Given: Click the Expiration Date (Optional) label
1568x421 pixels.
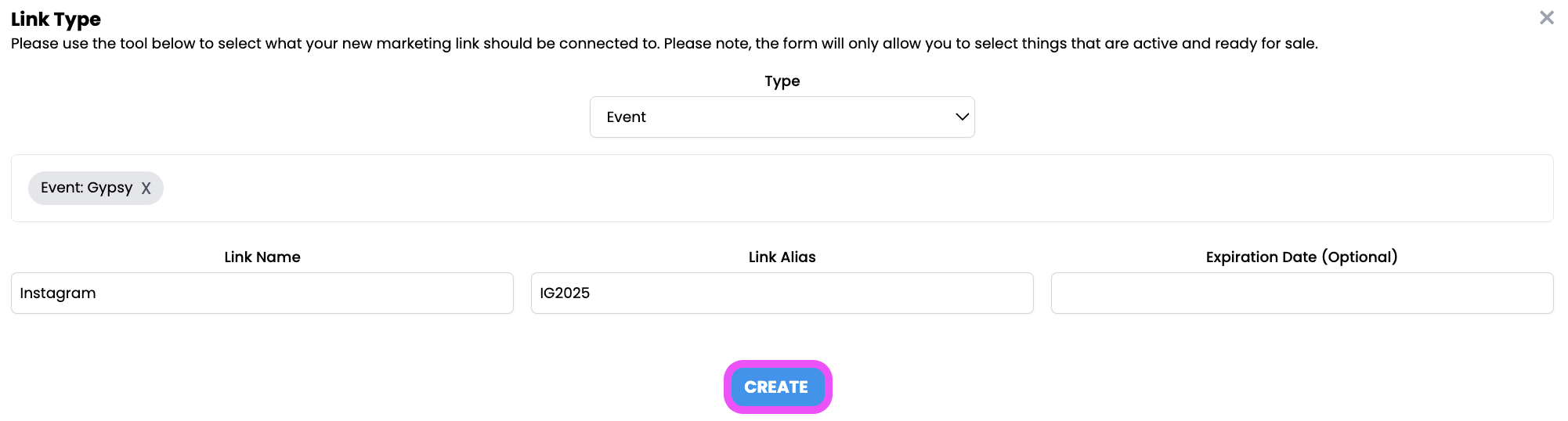Looking at the screenshot, I should pyautogui.click(x=1302, y=257).
